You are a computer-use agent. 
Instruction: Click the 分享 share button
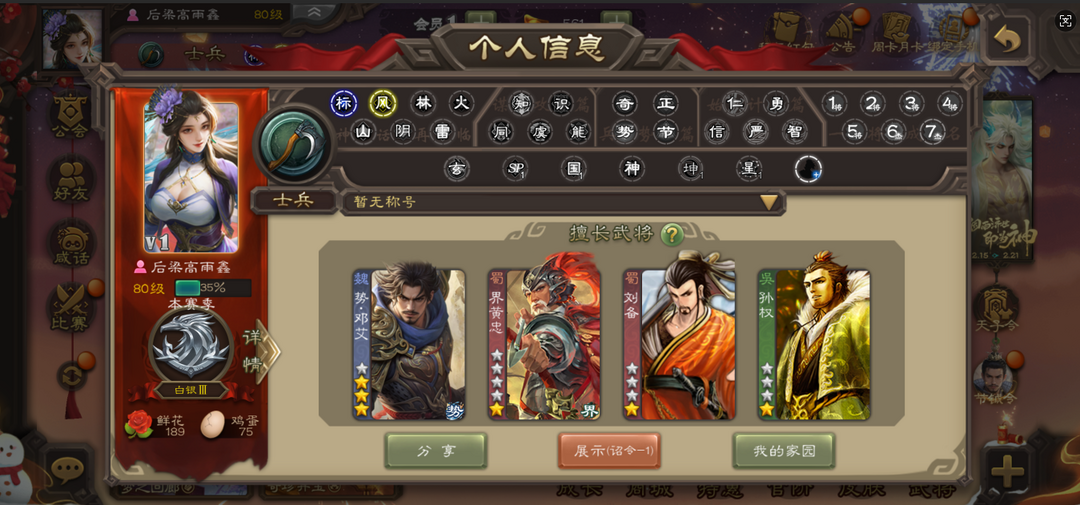[x=436, y=451]
